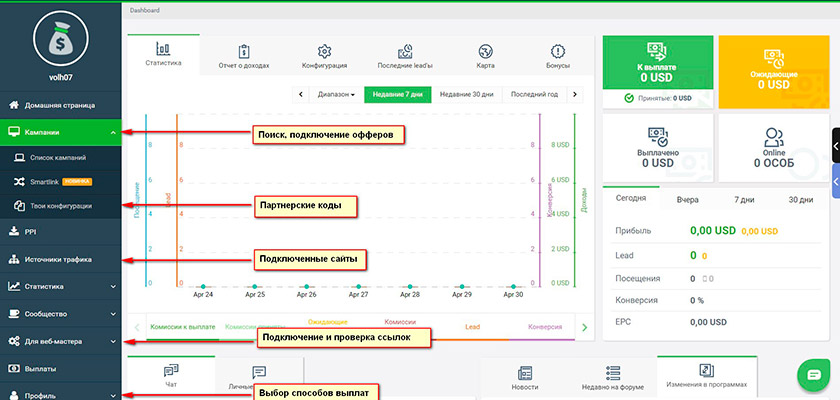Move chart series list right with green arrow

pos(584,327)
